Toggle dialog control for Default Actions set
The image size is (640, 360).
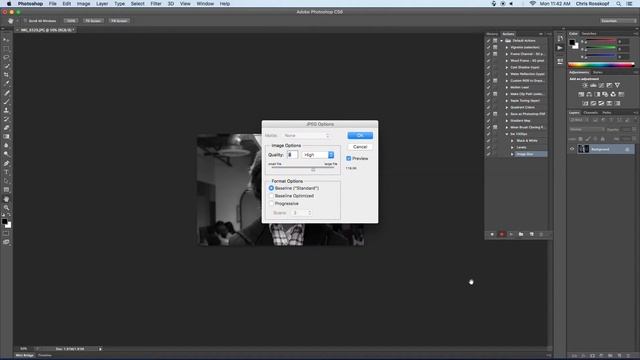495,41
